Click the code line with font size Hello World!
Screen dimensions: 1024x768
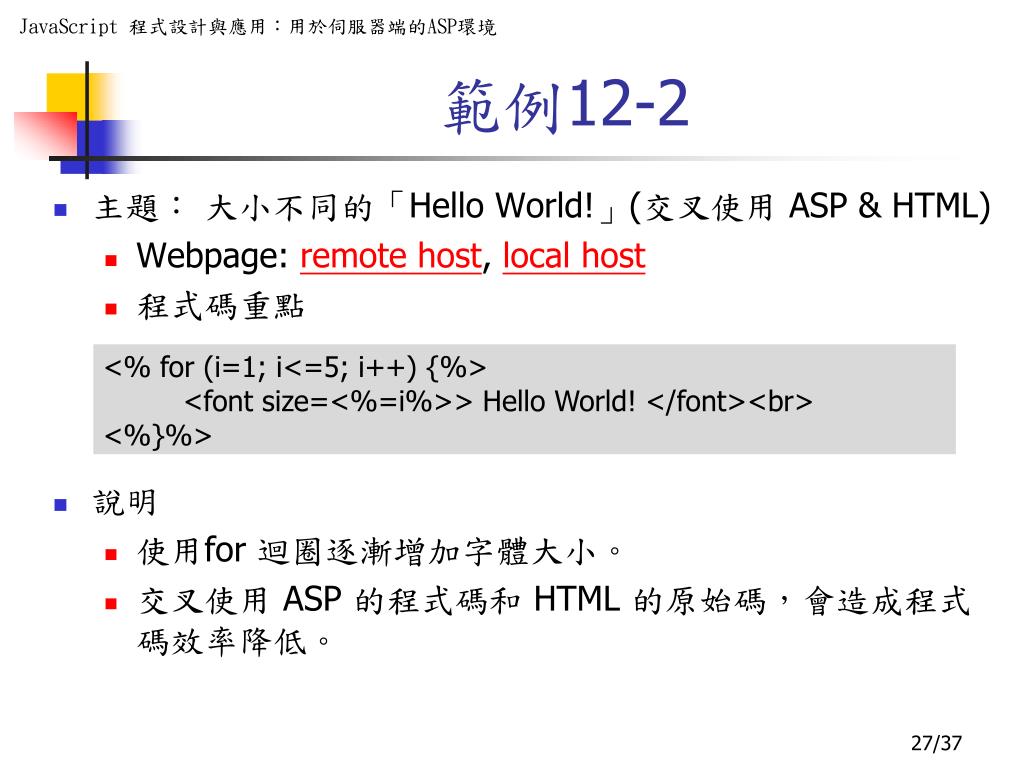(498, 401)
